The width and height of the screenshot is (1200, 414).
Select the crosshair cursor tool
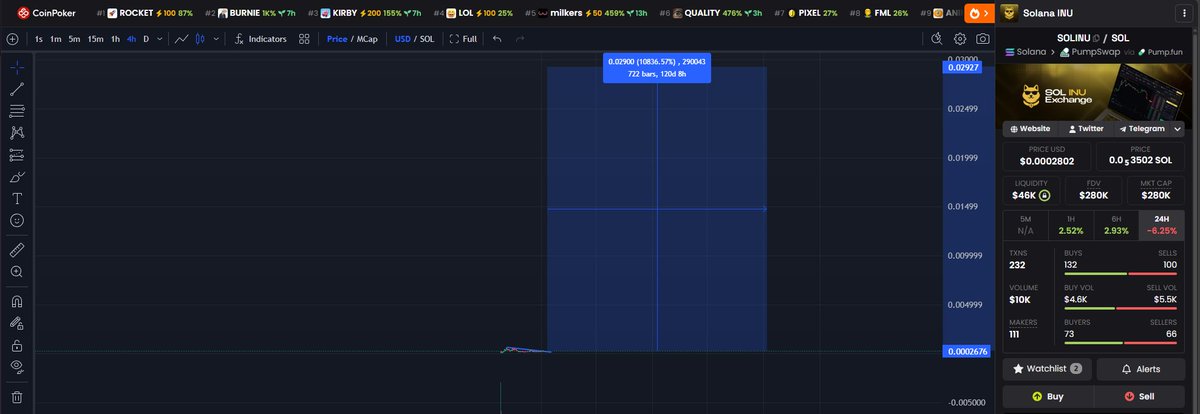point(17,68)
